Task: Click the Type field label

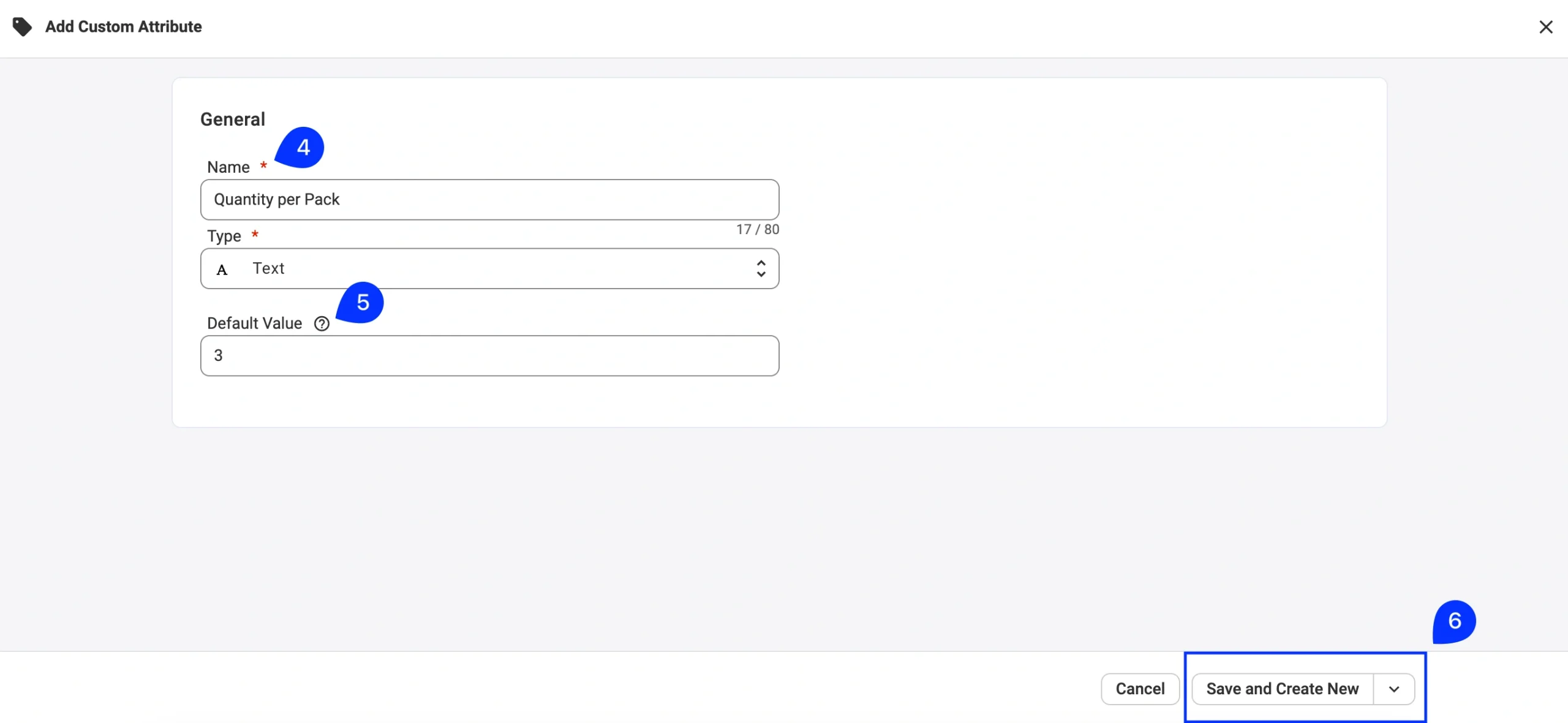Action: coord(224,236)
